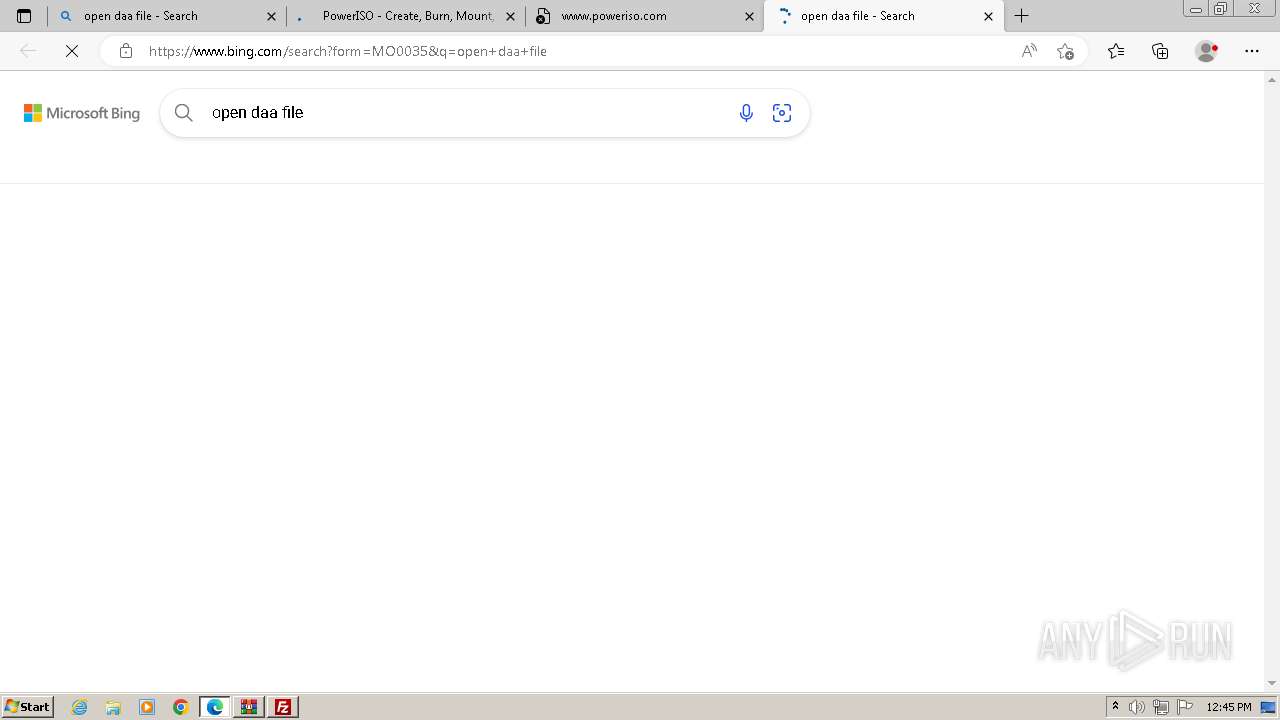Minimize the Edge browser window

click(x=1195, y=9)
